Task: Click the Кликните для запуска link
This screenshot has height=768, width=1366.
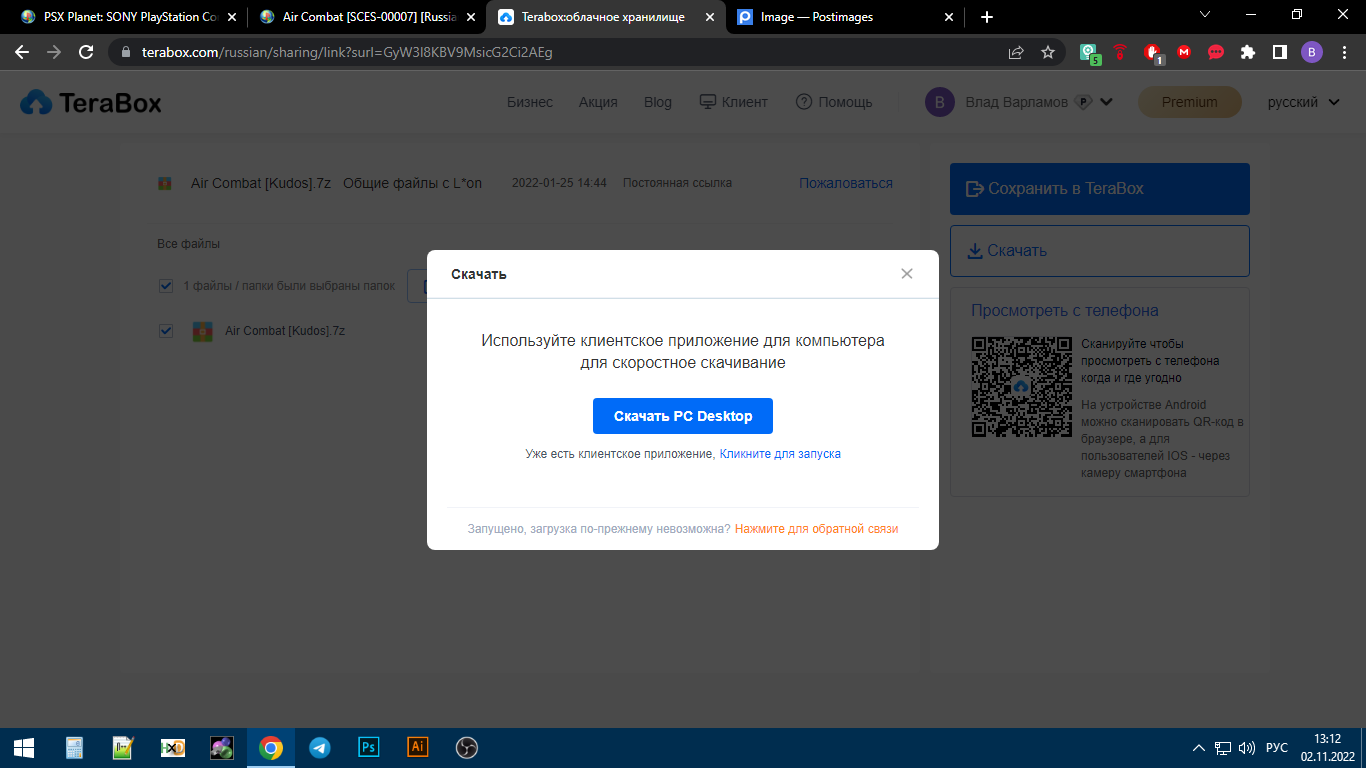Action: tap(780, 454)
